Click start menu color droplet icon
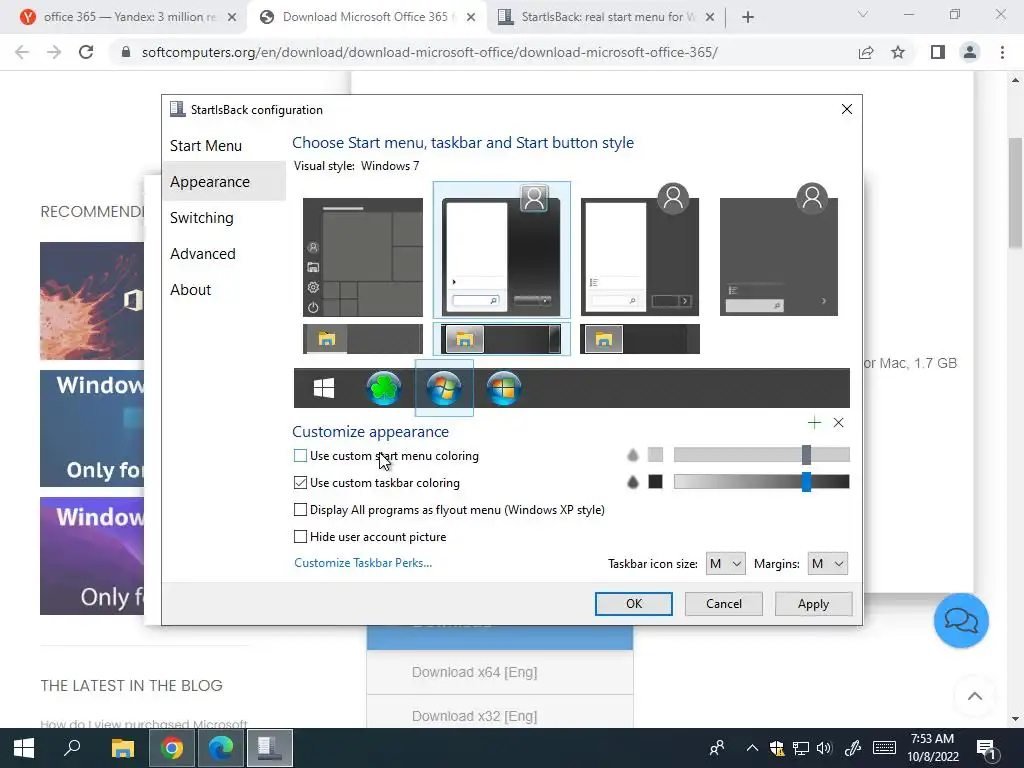1024x768 pixels. (x=633, y=455)
